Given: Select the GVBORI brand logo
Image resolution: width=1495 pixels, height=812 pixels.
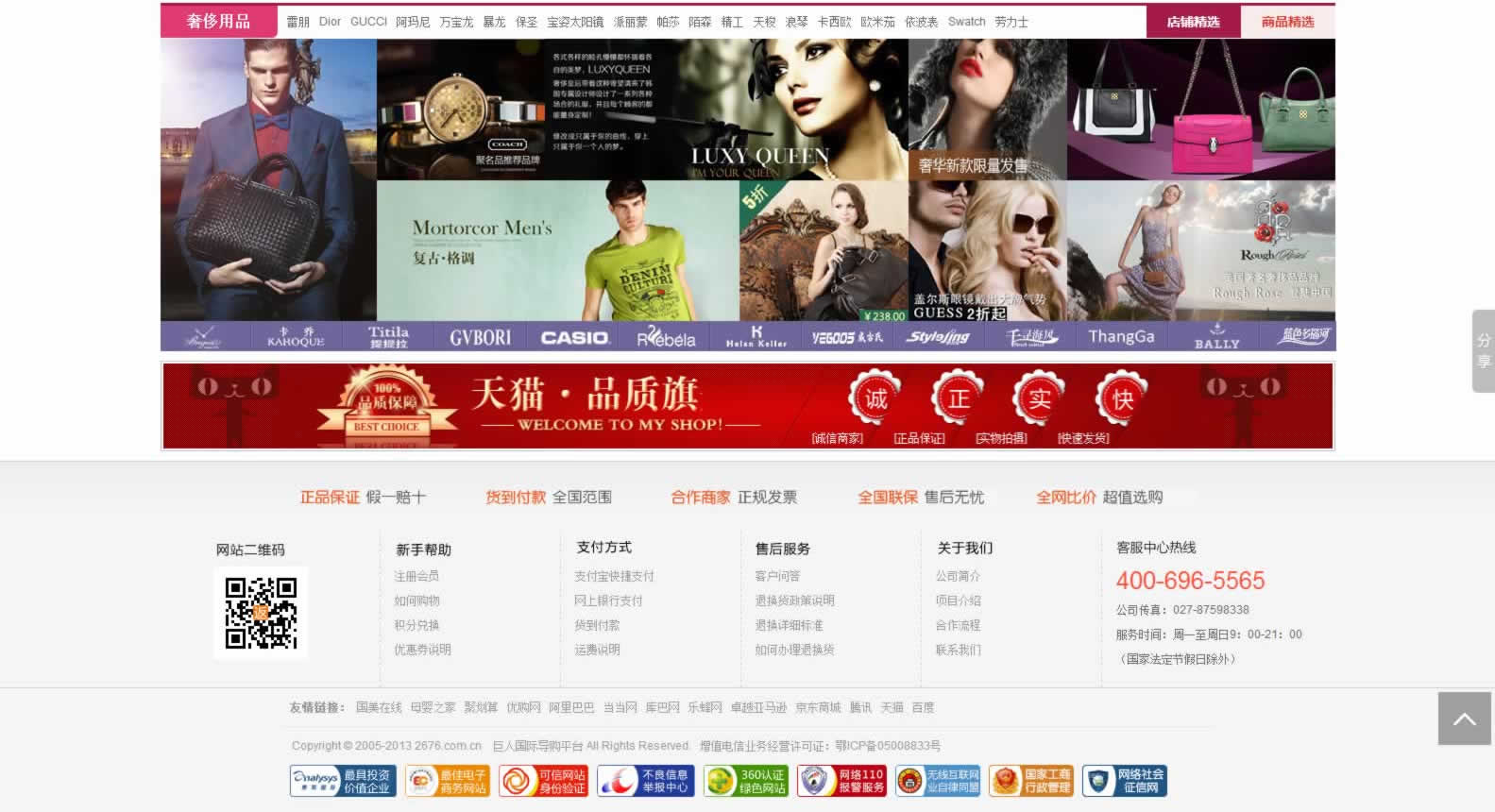Looking at the screenshot, I should pos(480,337).
